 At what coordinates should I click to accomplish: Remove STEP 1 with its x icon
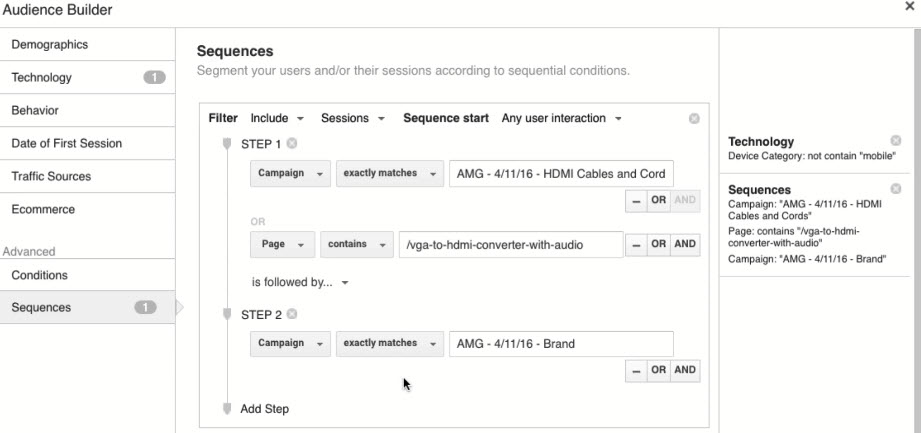[292, 144]
